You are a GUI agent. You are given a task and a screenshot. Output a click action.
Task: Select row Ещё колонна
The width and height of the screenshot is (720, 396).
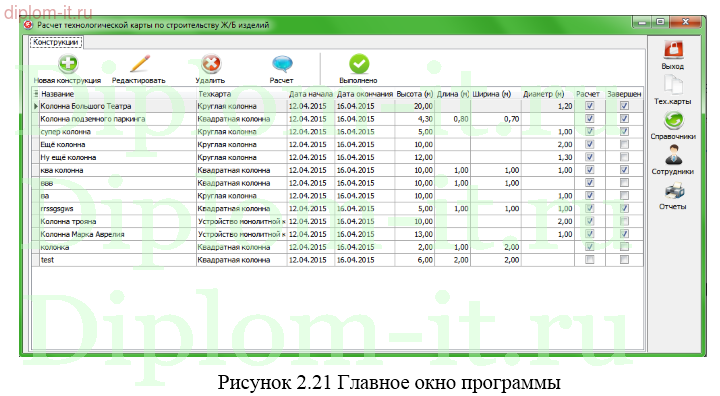pyautogui.click(x=338, y=144)
